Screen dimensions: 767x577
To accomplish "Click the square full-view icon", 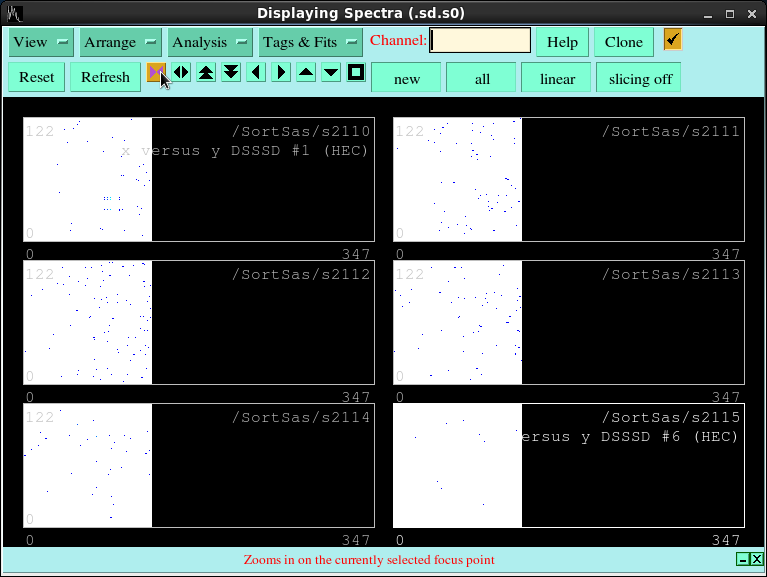I will click(x=356, y=72).
